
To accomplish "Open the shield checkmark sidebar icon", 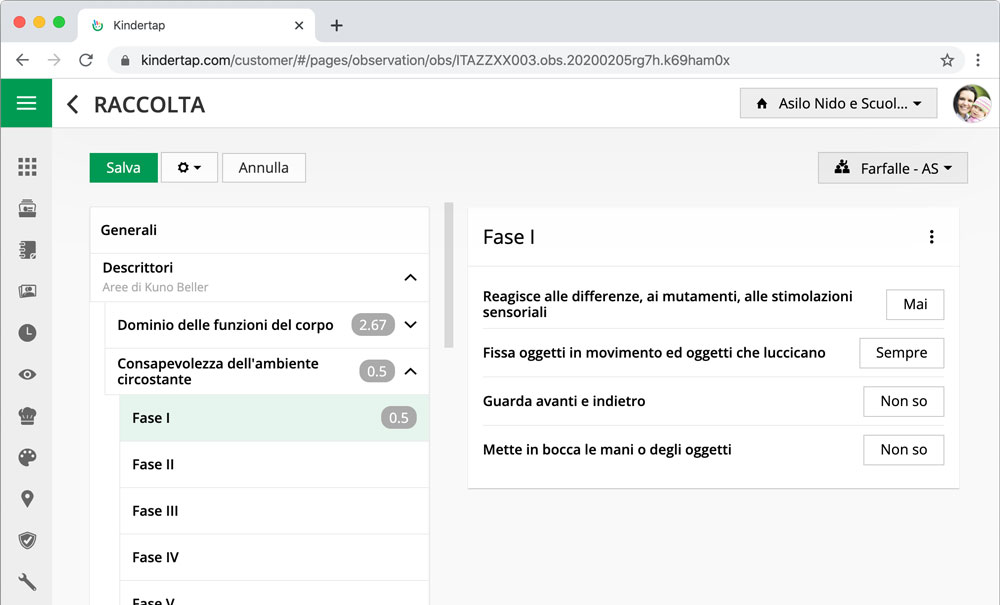I will click(x=27, y=541).
